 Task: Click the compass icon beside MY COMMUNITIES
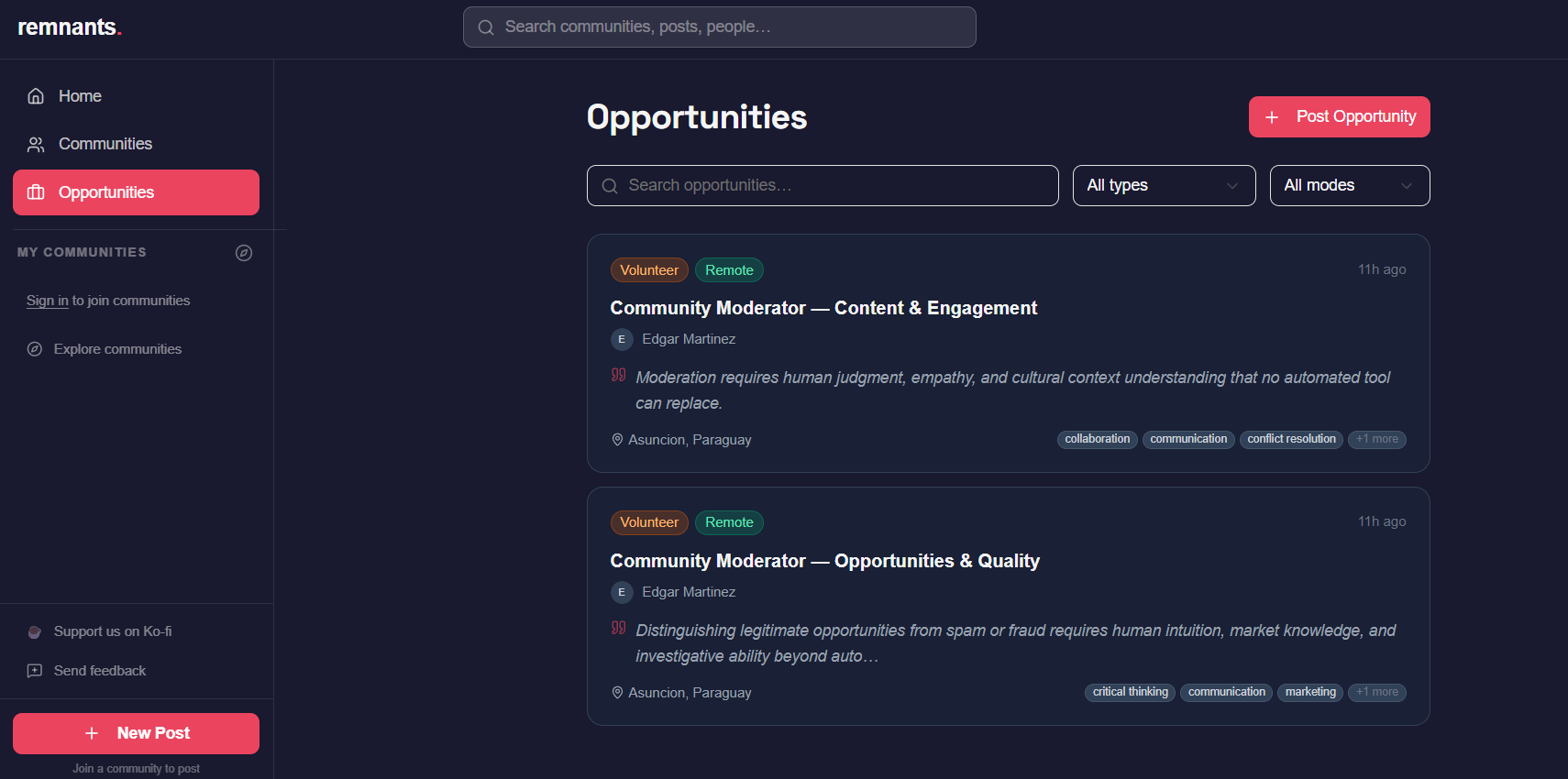(244, 252)
